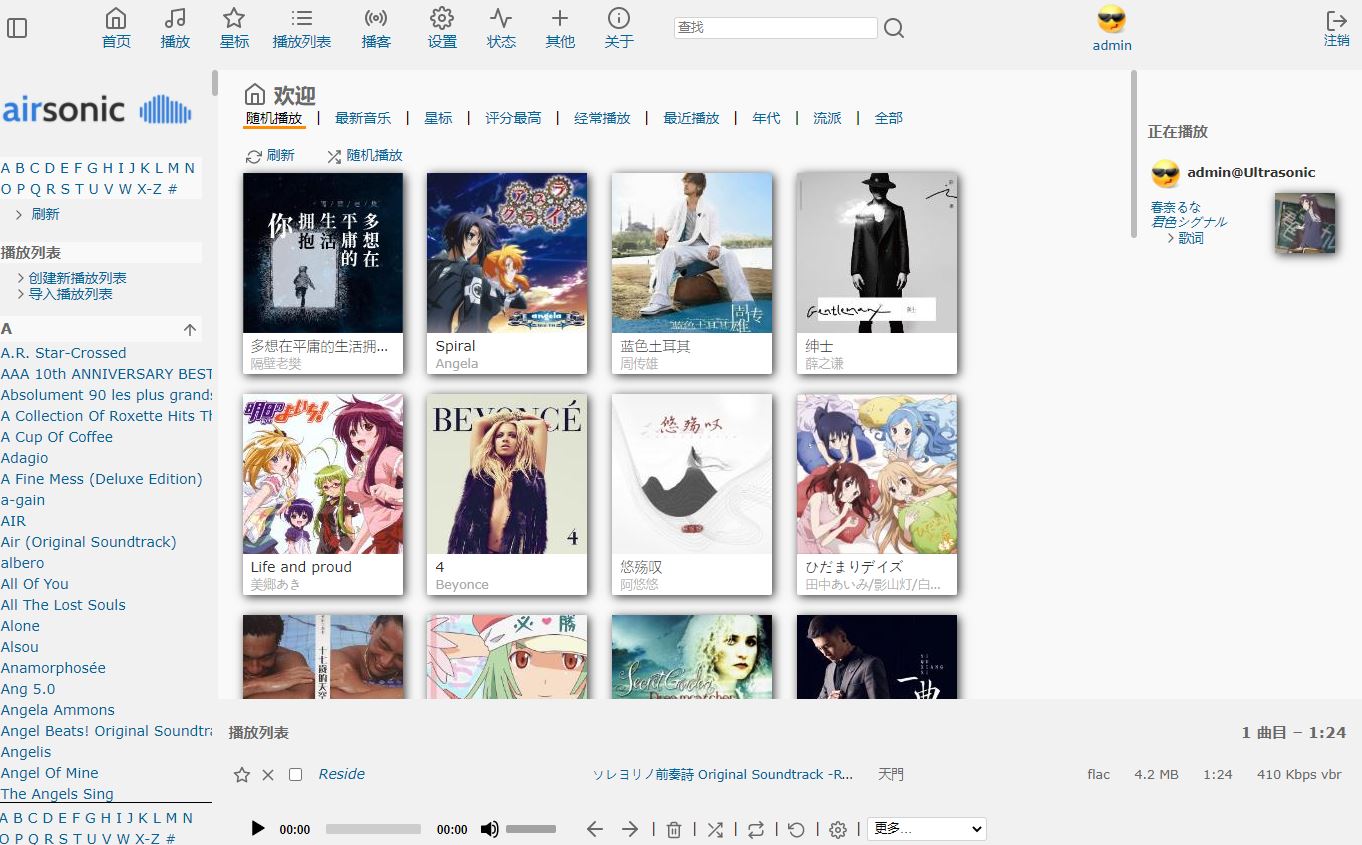This screenshot has width=1362, height=845.
Task: Select the 全部 tab
Action: pyautogui.click(x=888, y=118)
